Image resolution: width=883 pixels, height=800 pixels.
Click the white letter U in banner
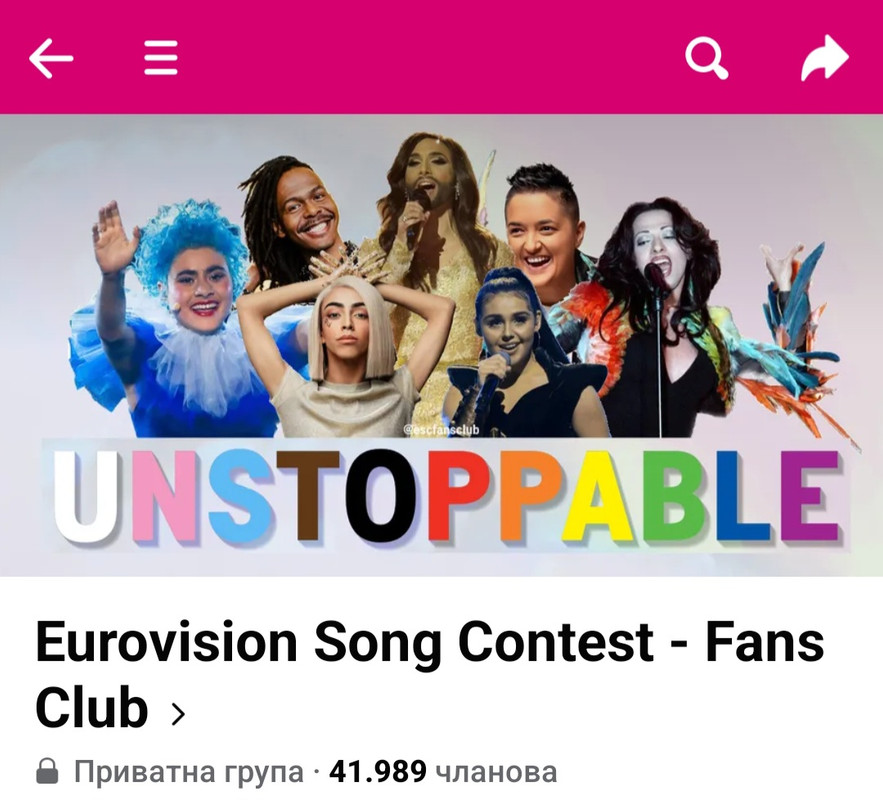90,496
